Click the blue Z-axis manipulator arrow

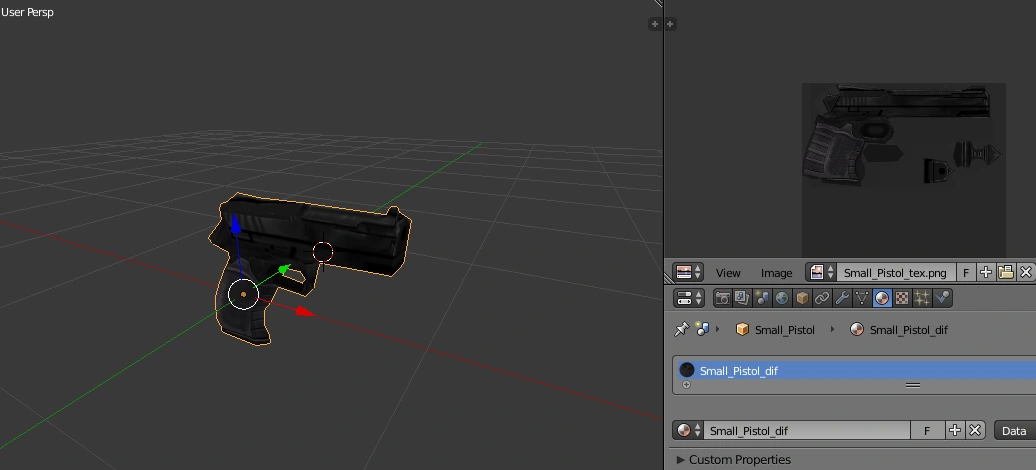pos(235,224)
